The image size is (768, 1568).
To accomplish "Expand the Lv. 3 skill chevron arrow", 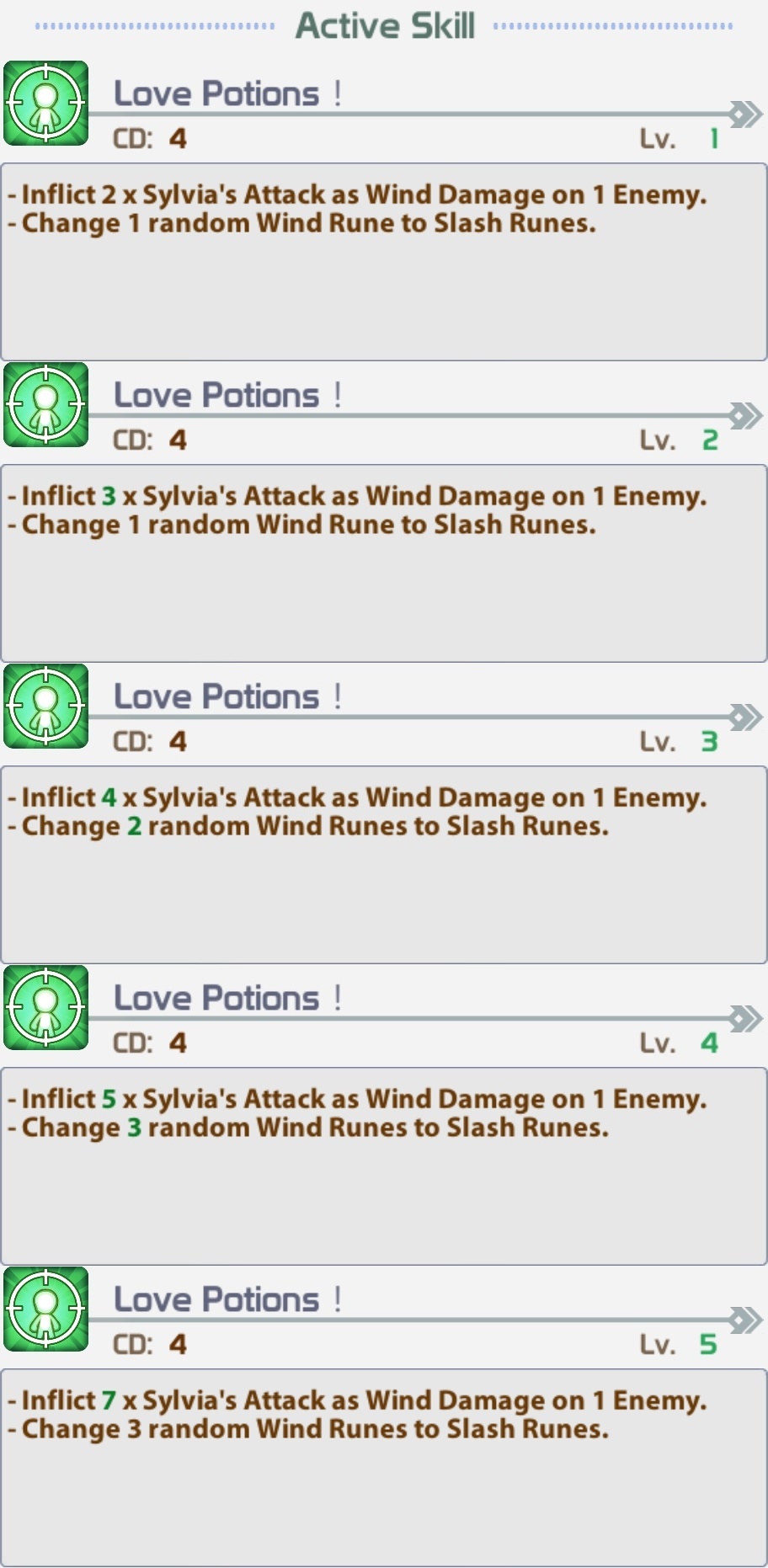I will [x=745, y=717].
